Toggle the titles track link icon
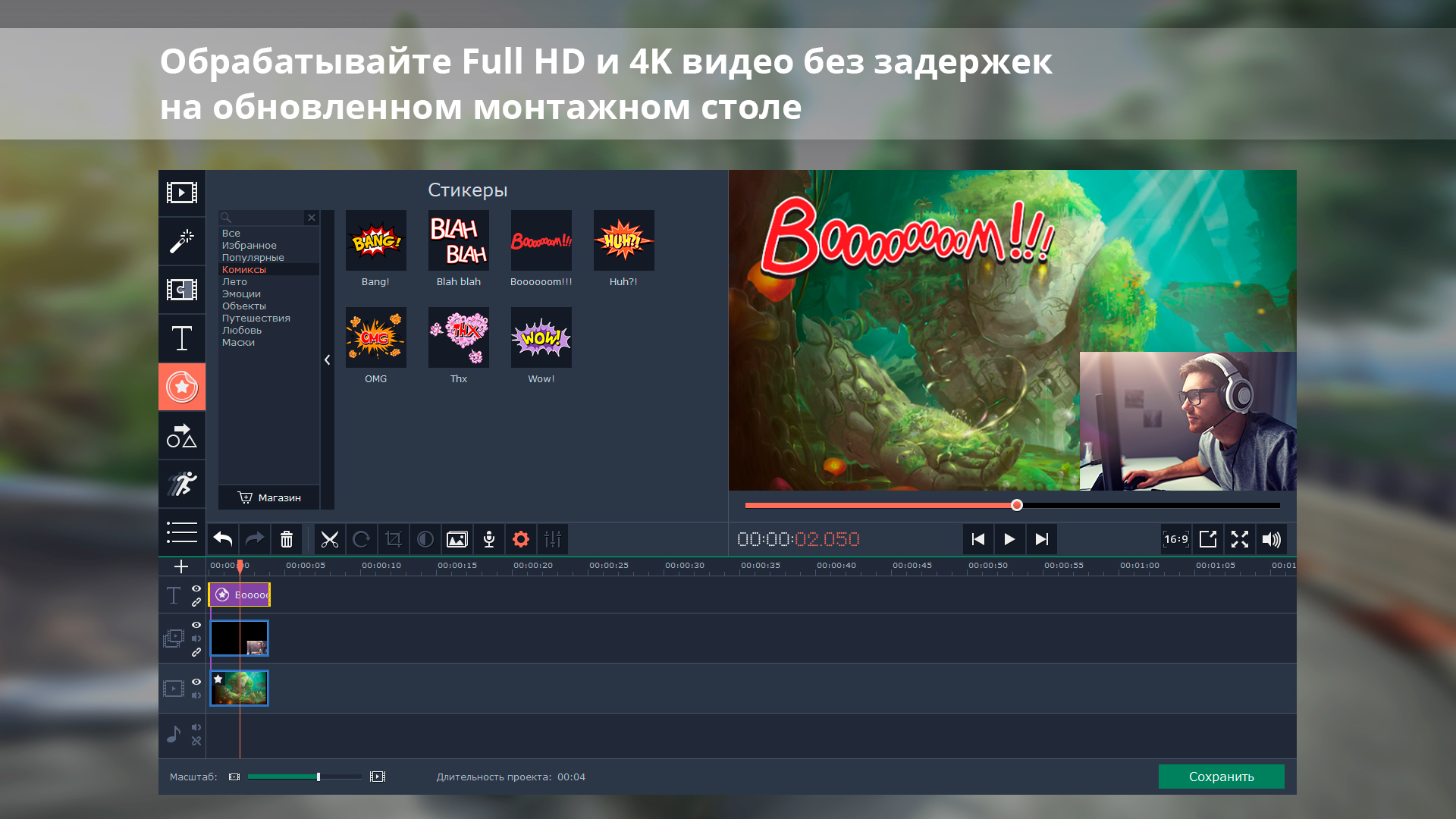This screenshot has width=1456, height=819. coord(196,602)
